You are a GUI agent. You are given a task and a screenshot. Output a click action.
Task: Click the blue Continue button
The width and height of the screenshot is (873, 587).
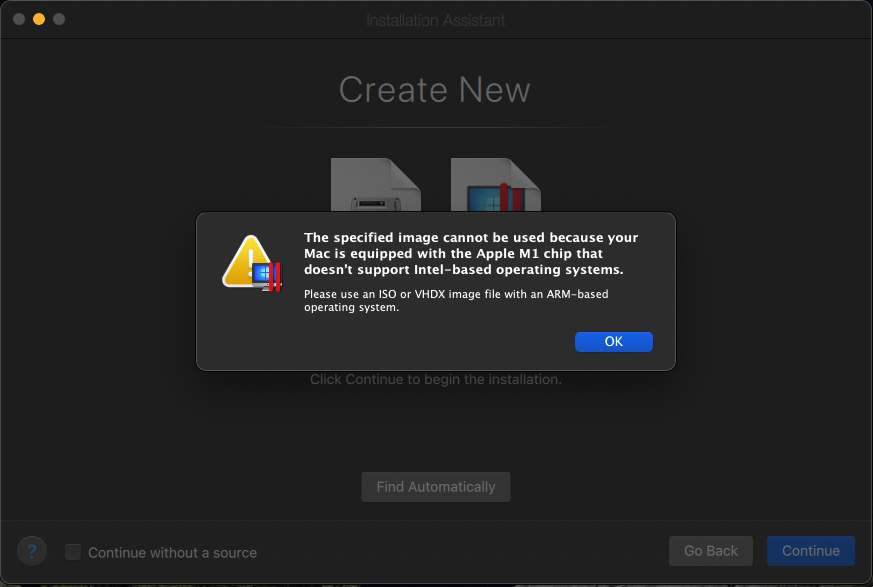(811, 551)
